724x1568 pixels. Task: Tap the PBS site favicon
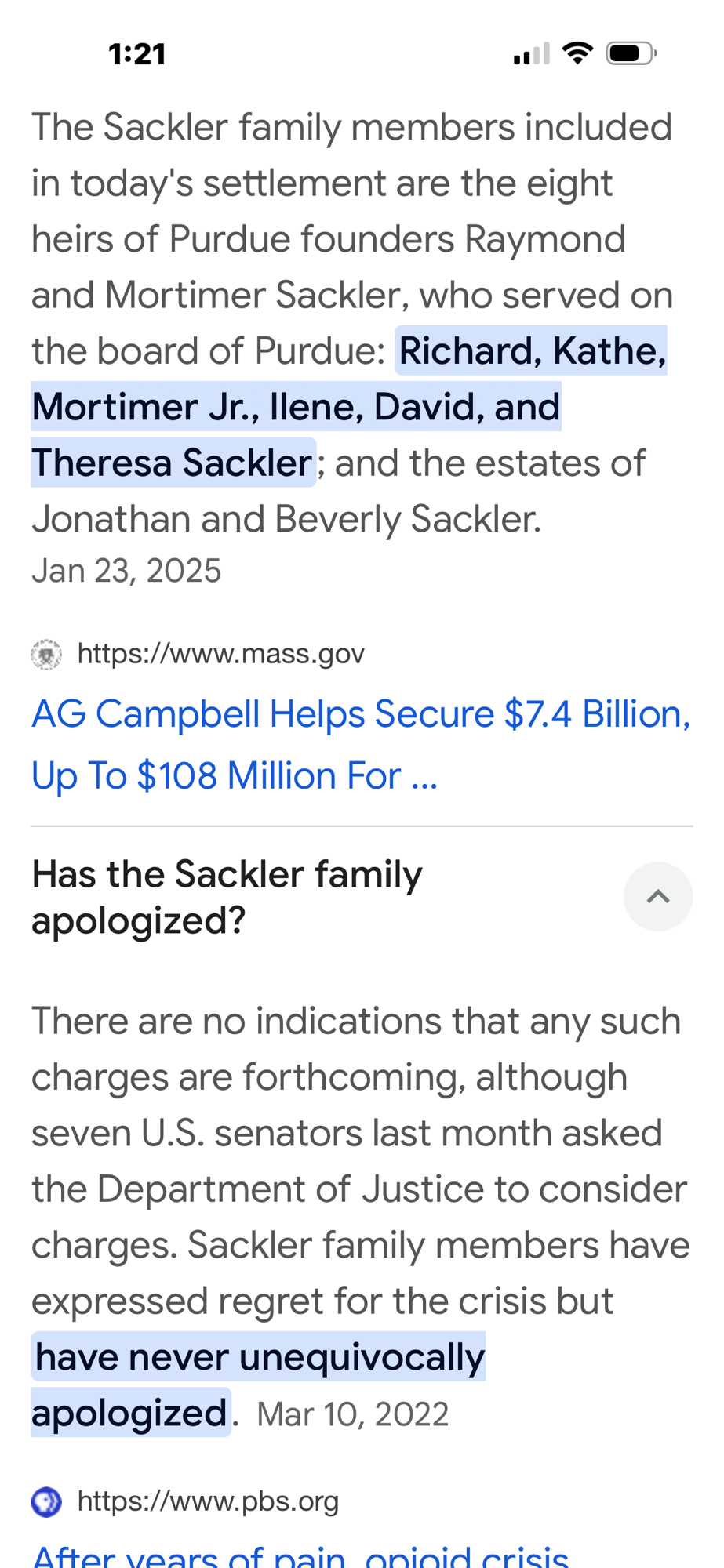point(46,1502)
